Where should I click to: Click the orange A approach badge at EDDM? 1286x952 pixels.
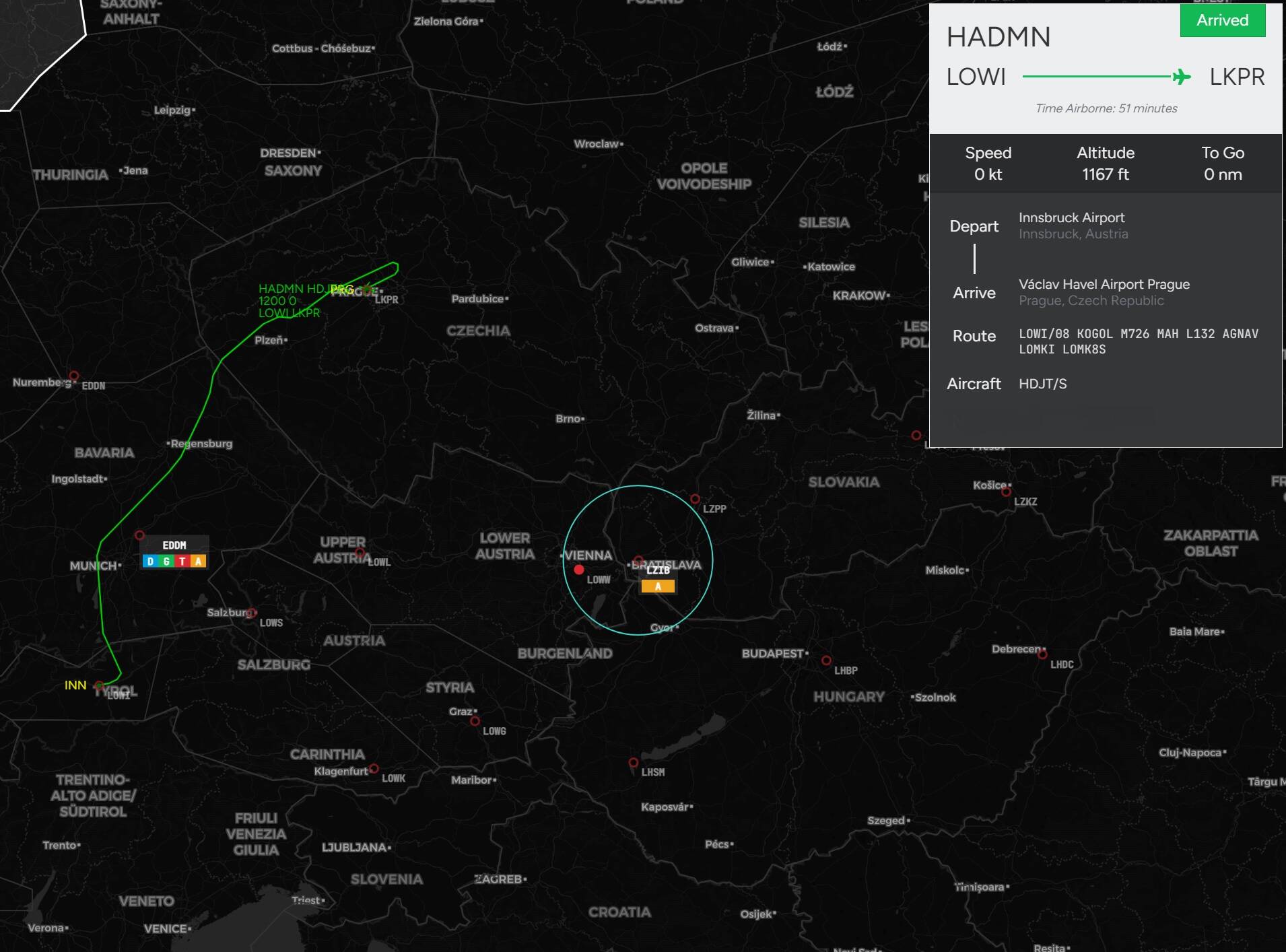198,562
